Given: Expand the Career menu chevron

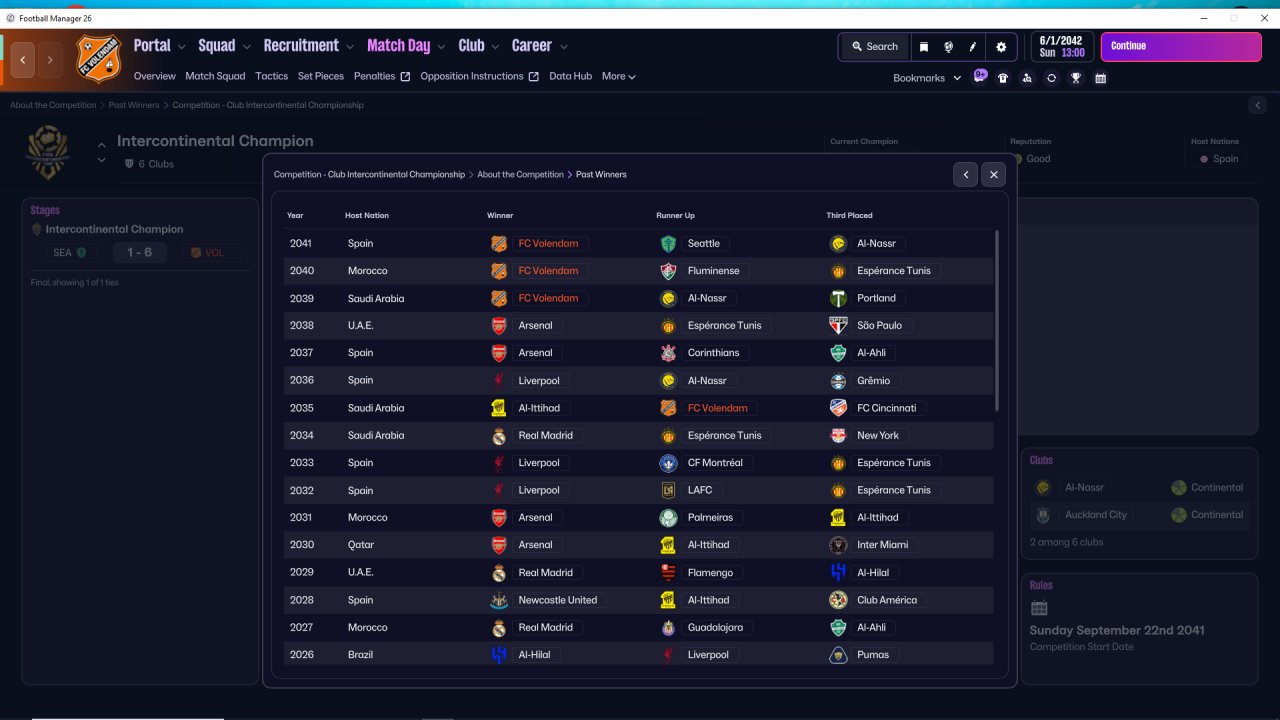Looking at the screenshot, I should [564, 46].
